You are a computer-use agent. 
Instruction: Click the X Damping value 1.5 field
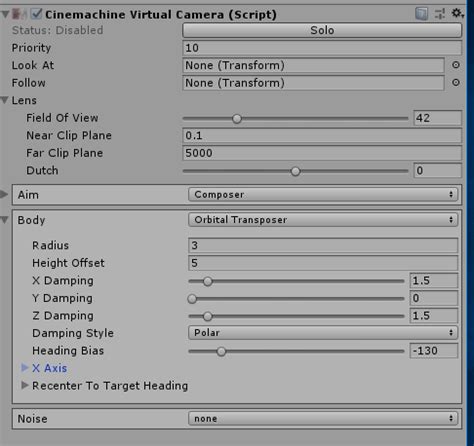tap(434, 280)
